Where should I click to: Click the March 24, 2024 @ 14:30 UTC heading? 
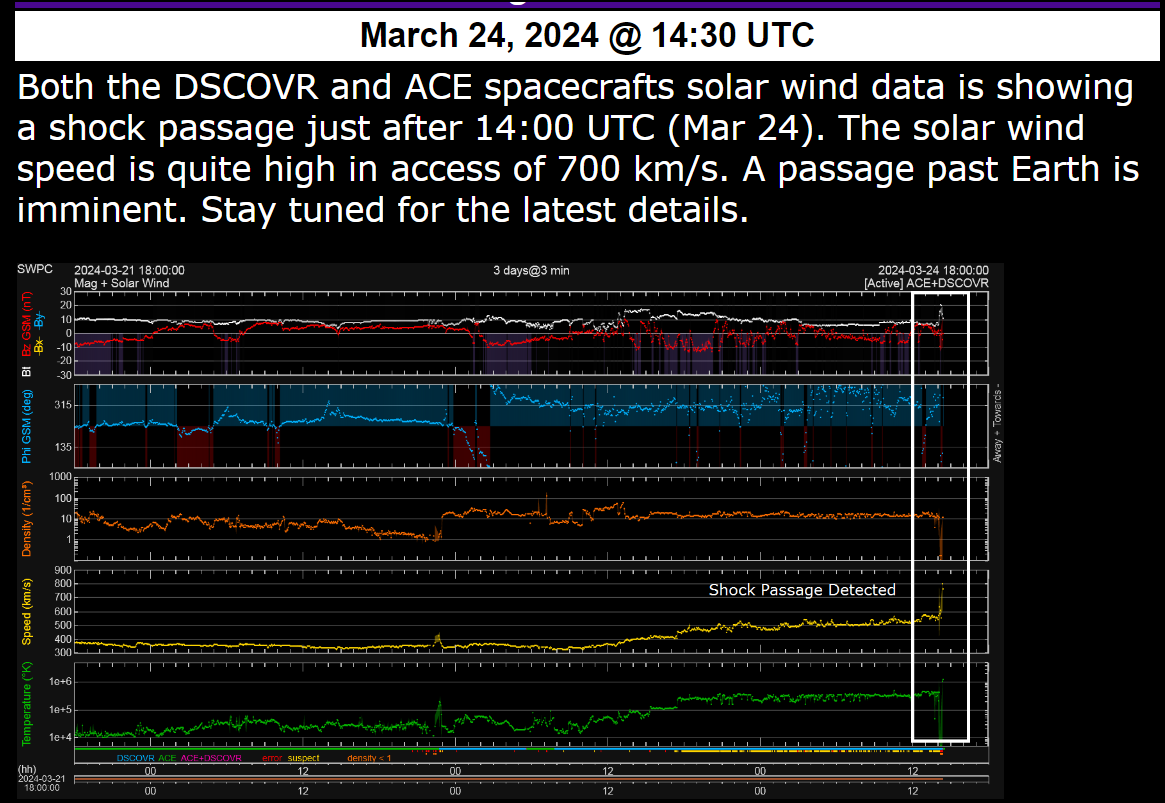(x=587, y=35)
